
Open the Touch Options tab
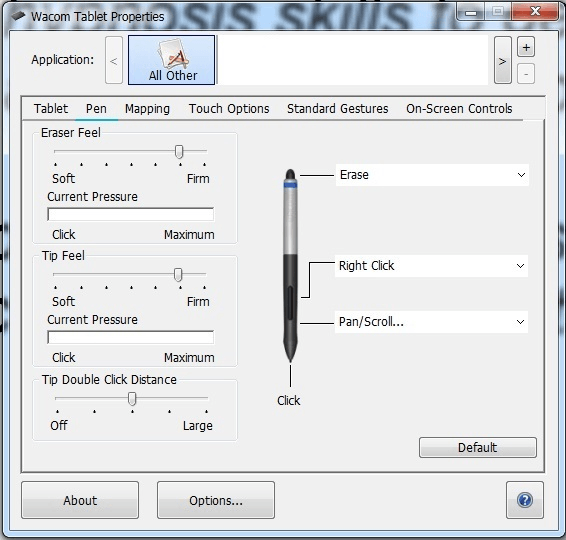tap(229, 109)
